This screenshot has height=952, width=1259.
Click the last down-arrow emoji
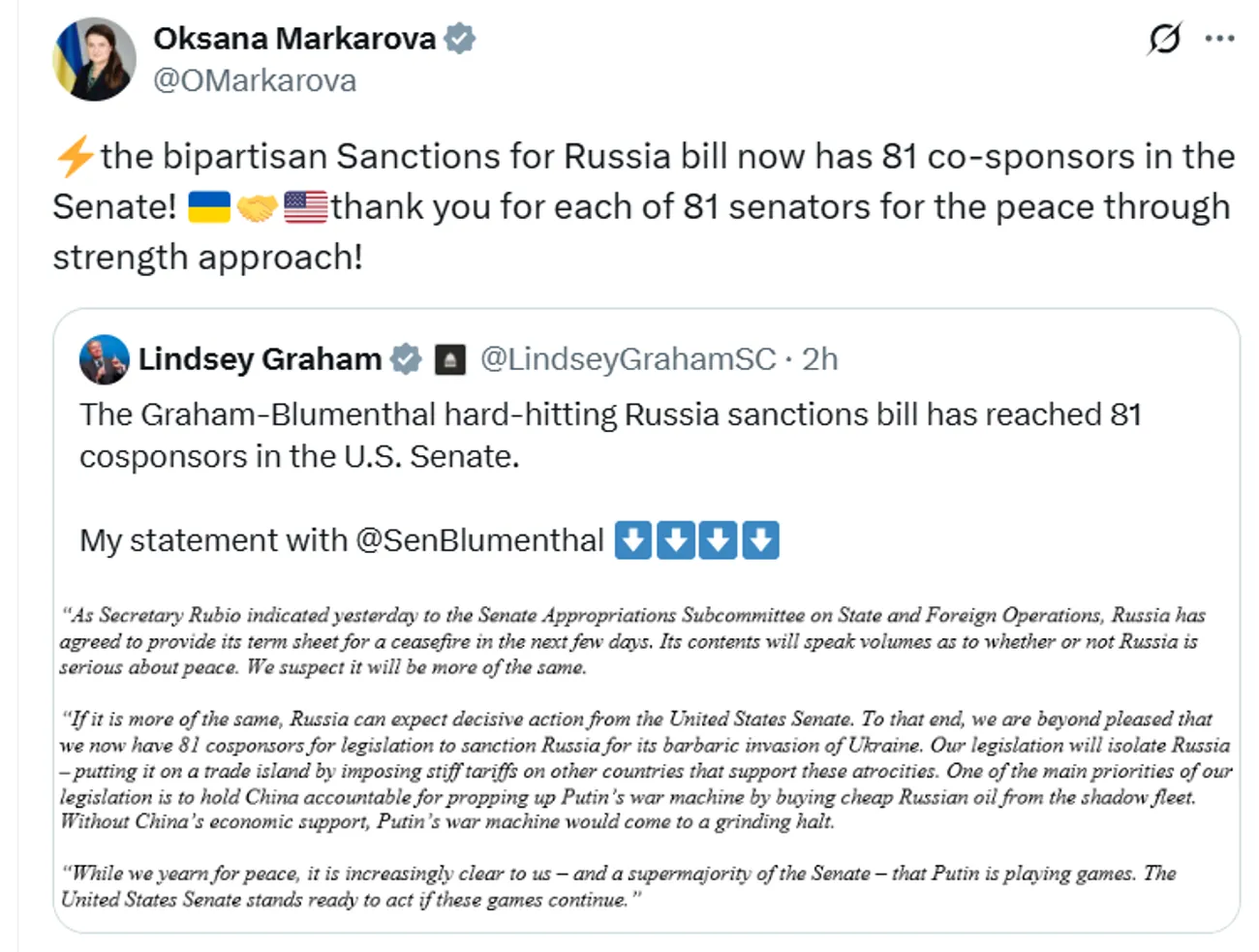click(761, 540)
